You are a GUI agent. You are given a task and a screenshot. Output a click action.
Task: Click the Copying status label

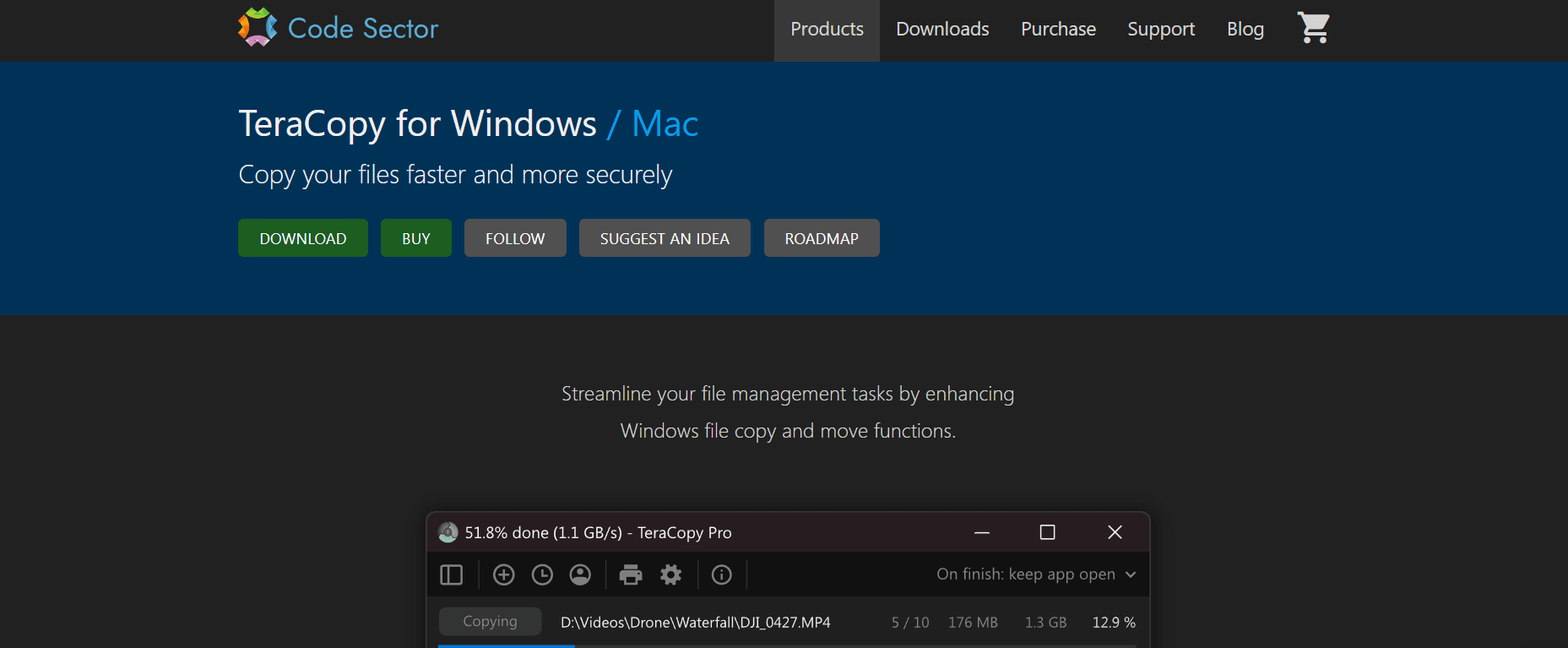click(490, 622)
